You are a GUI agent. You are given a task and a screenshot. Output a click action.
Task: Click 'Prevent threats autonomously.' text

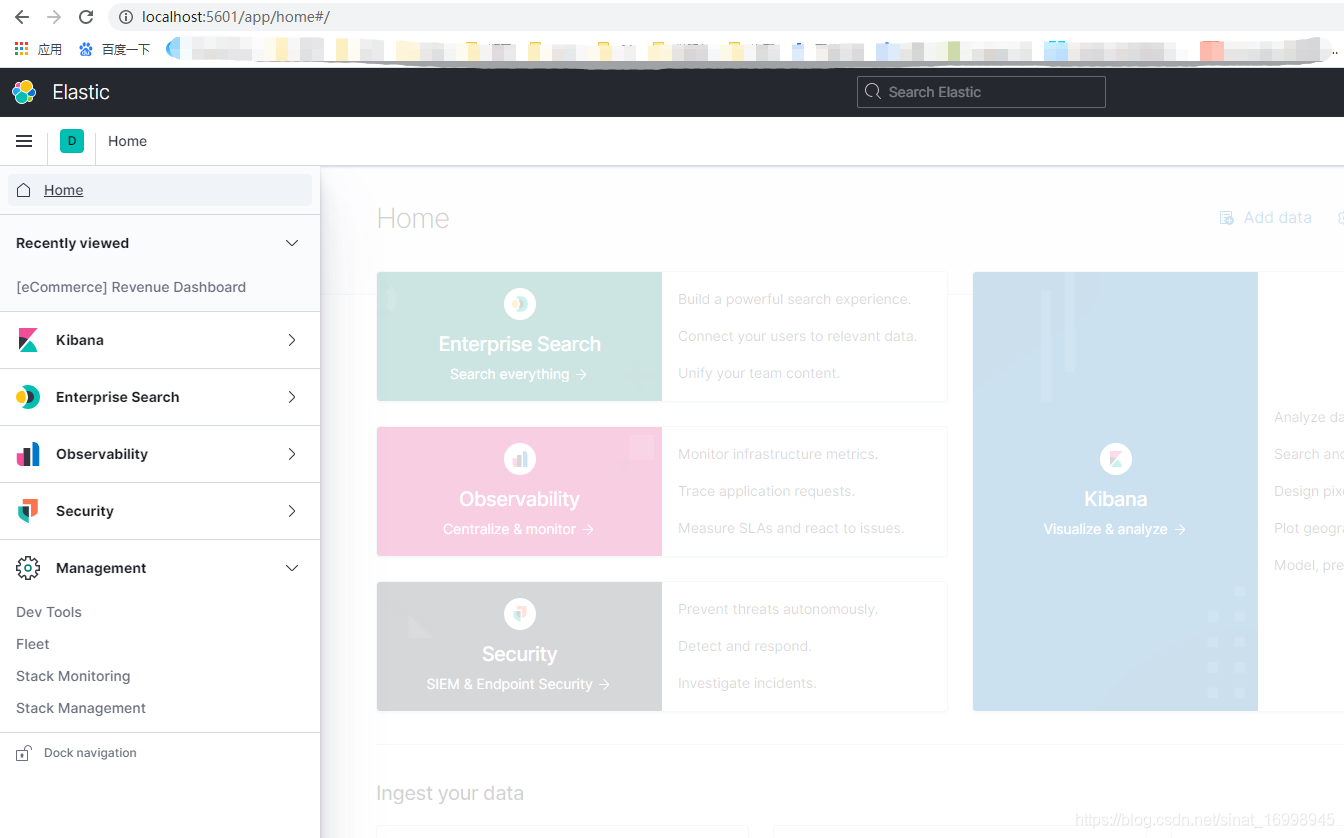pyautogui.click(x=778, y=609)
